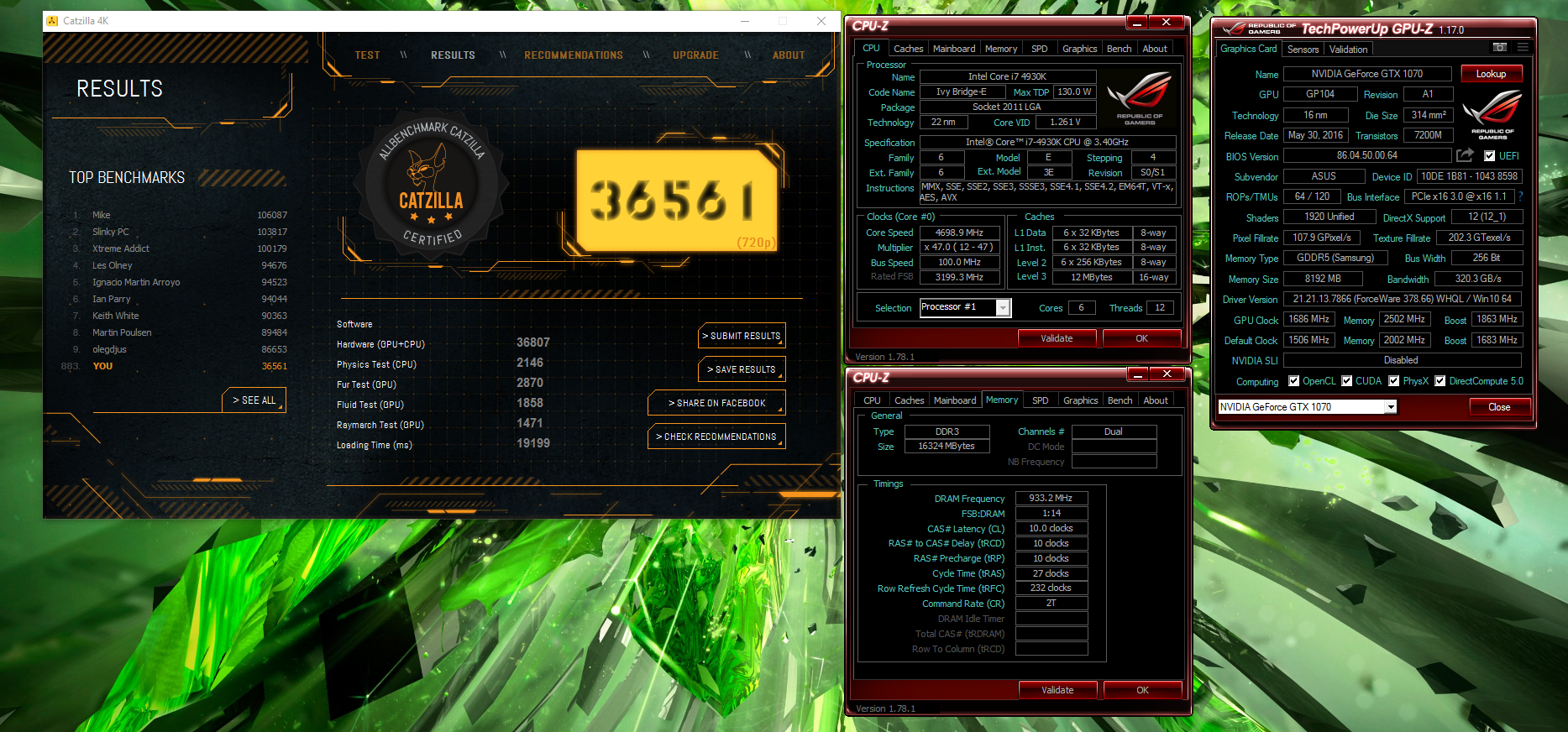The image size is (1568, 732).
Task: Open the RECOMMENDATIONS tab in Catzilla
Action: coord(574,55)
